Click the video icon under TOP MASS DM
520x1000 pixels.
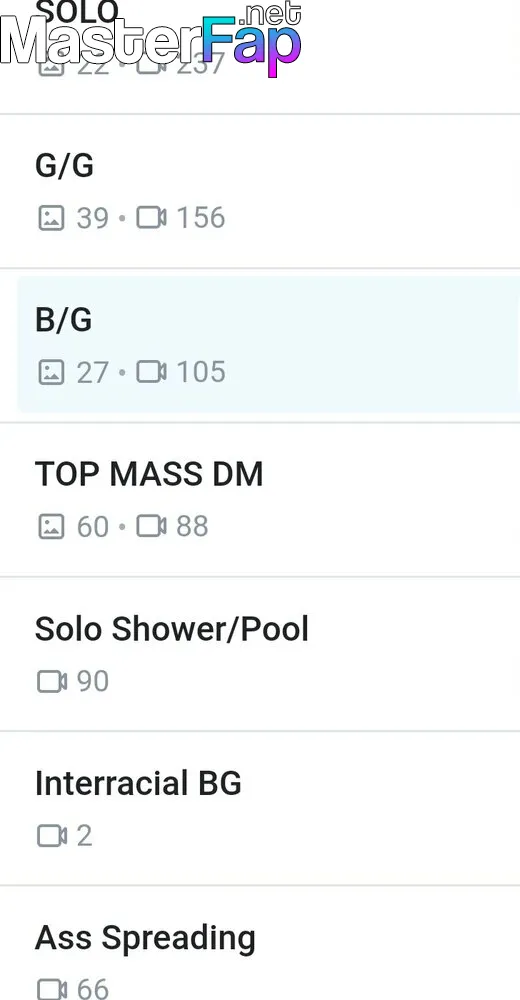(x=151, y=527)
